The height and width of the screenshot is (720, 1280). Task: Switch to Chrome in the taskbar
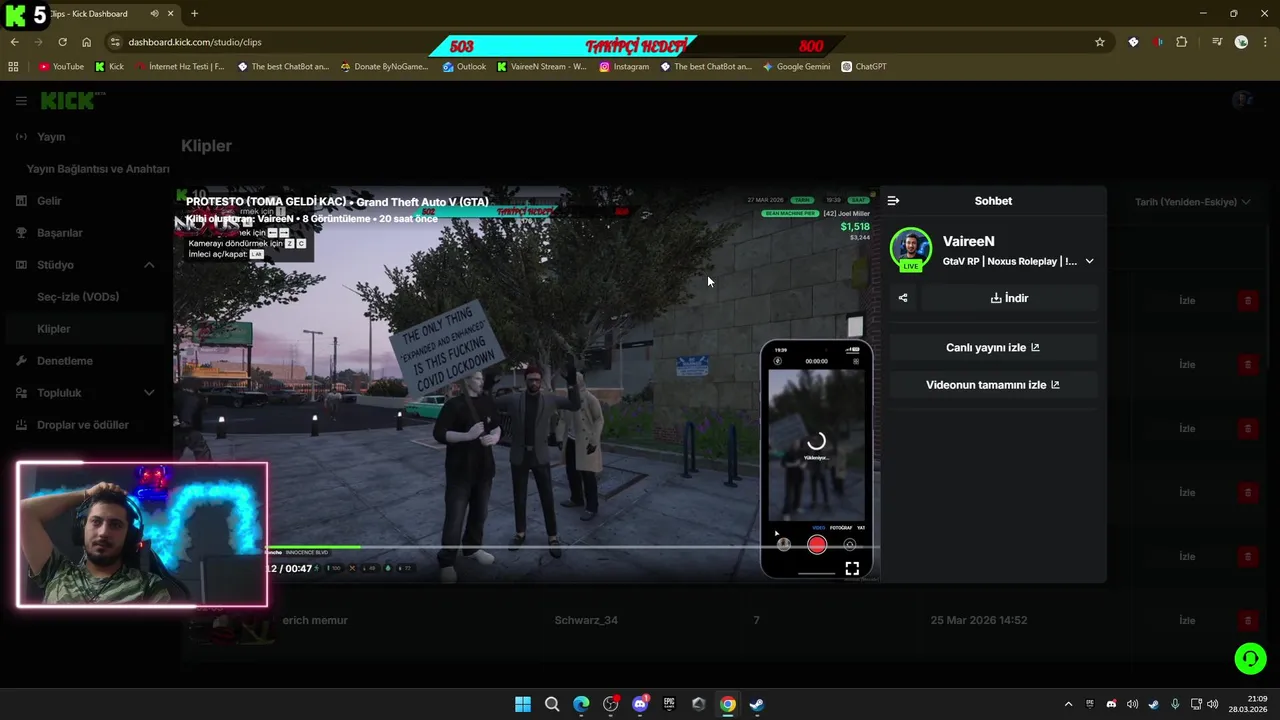click(x=728, y=704)
